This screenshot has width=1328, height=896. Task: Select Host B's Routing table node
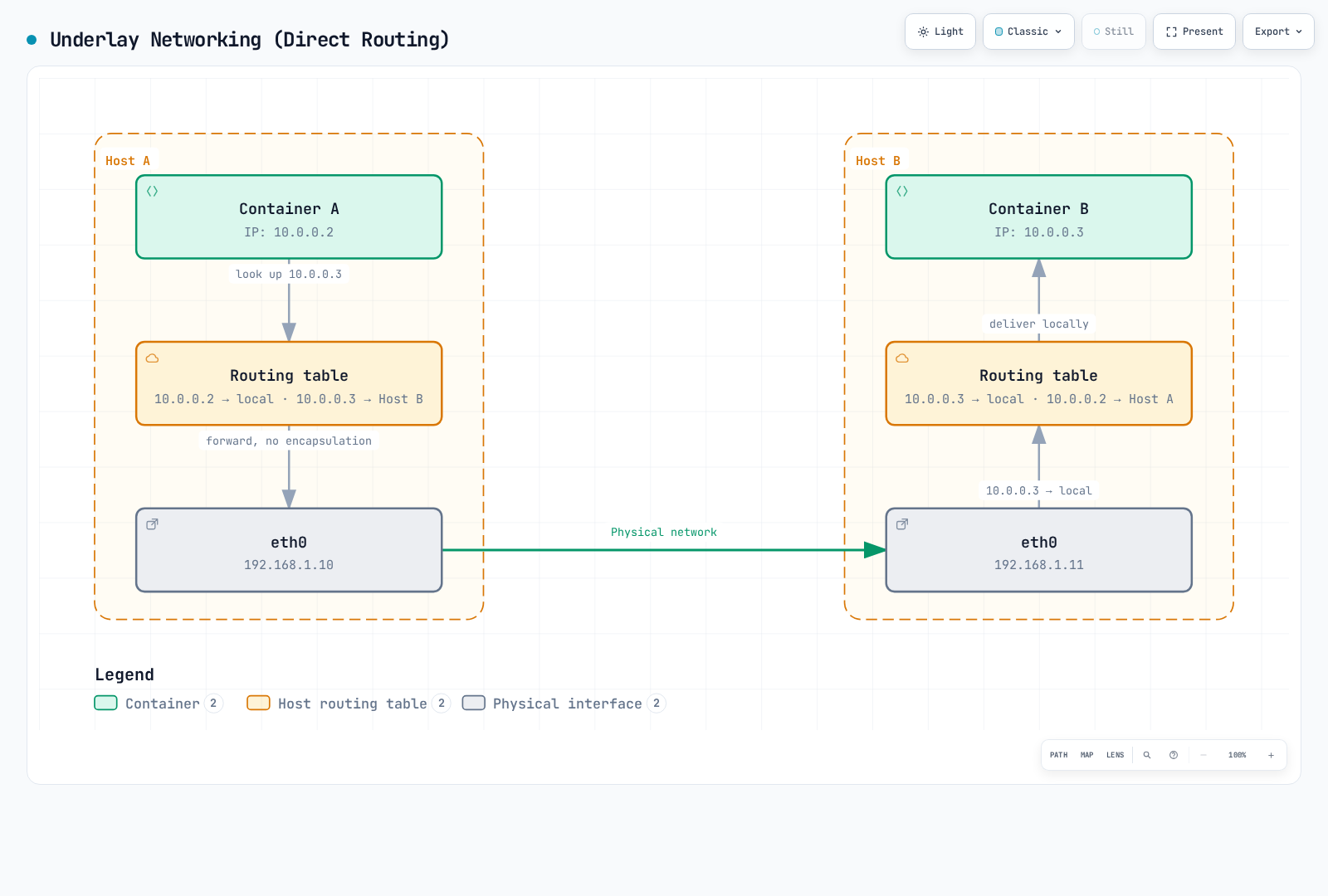pyautogui.click(x=1039, y=384)
